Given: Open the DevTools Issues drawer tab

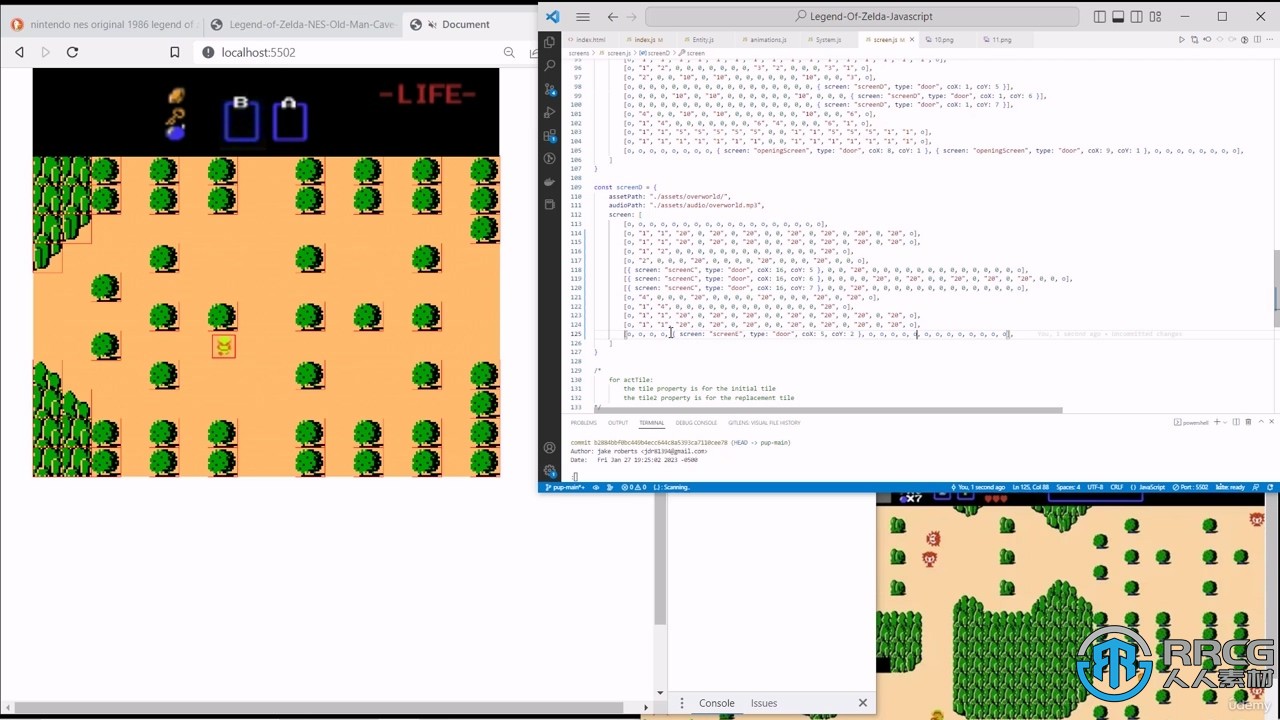Looking at the screenshot, I should coord(764,703).
